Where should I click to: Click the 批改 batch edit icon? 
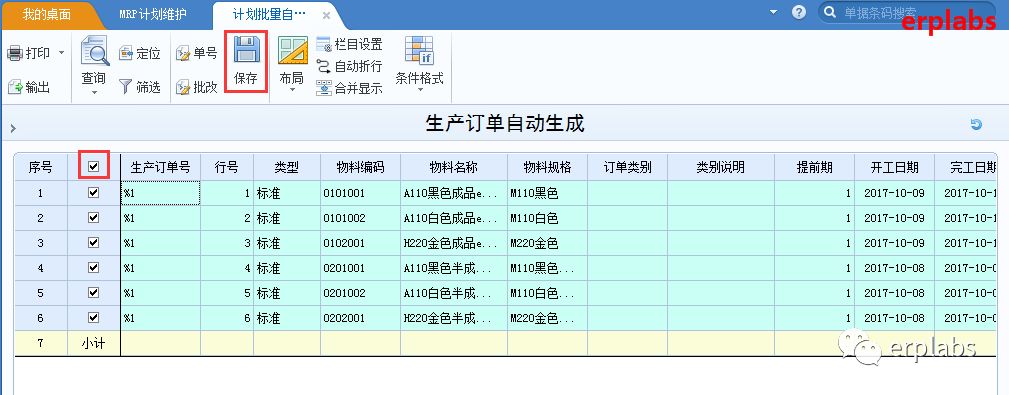point(183,87)
